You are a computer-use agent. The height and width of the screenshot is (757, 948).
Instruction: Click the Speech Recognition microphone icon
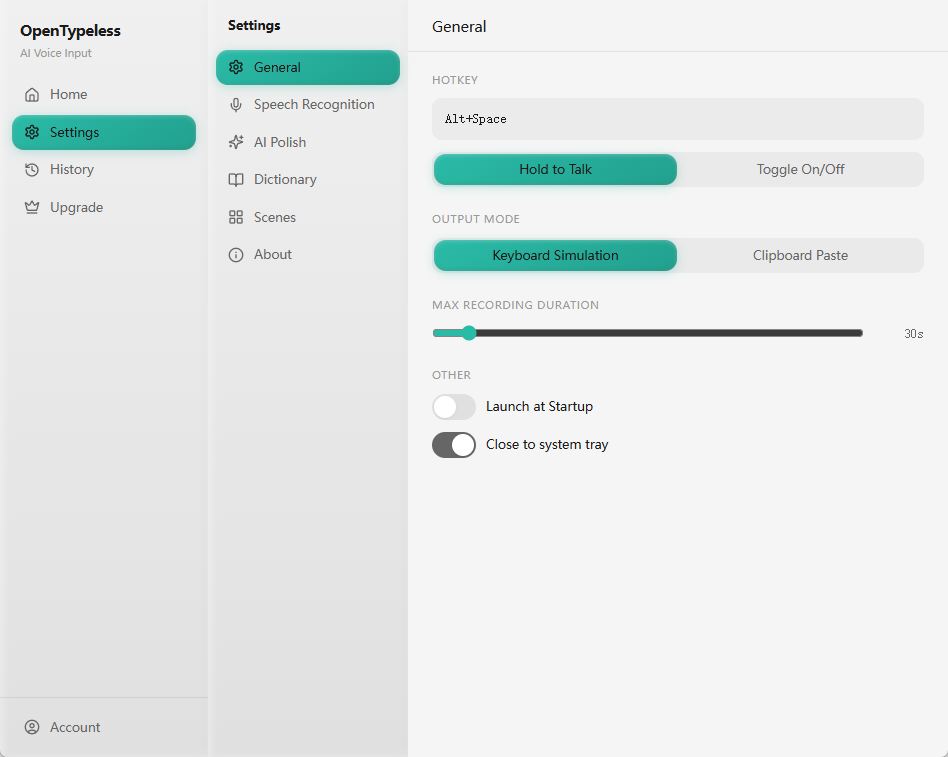236,105
